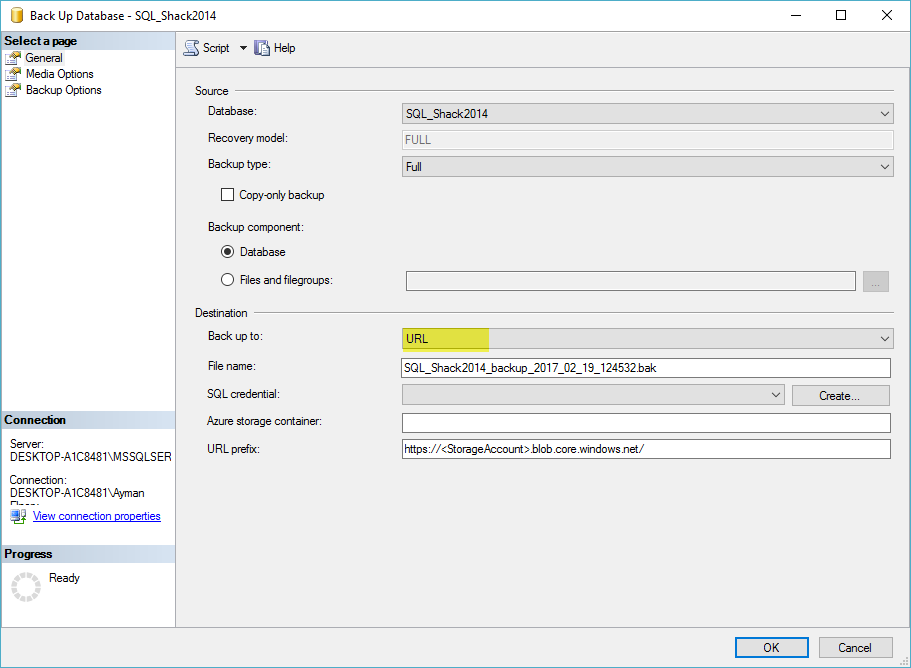Open the Database dropdown showing SQL_Shack2014
Viewport: 911px width, 668px height.
pyautogui.click(x=647, y=113)
